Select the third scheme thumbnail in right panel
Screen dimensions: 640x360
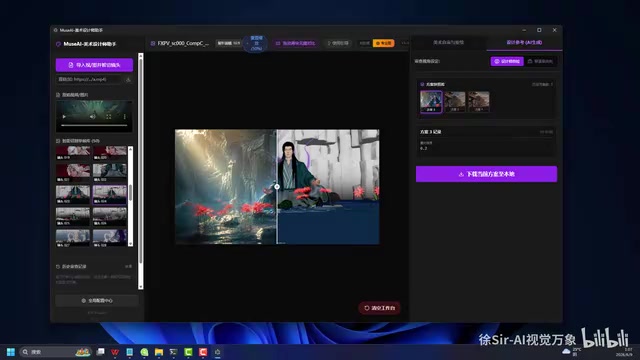point(479,102)
